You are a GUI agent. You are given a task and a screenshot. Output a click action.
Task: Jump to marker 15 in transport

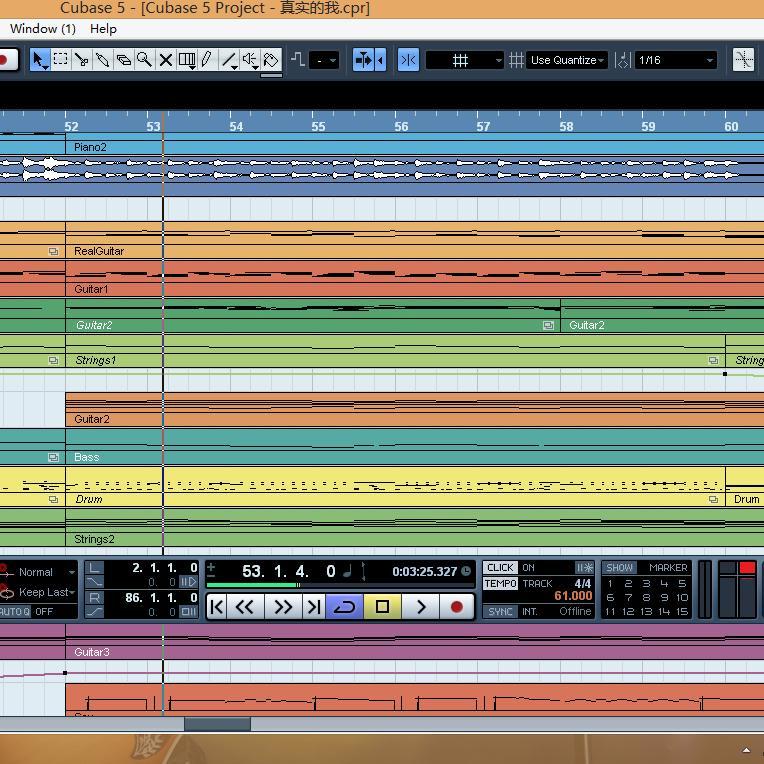682,611
